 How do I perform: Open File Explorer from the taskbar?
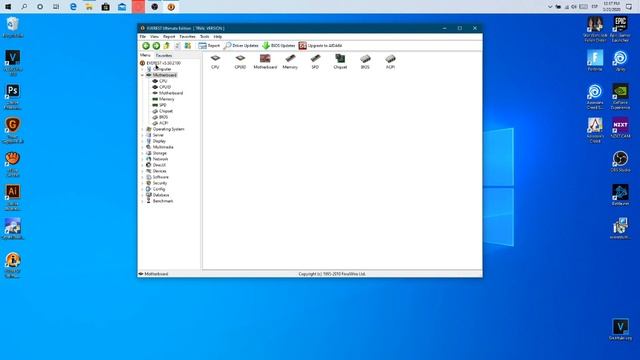click(x=89, y=7)
